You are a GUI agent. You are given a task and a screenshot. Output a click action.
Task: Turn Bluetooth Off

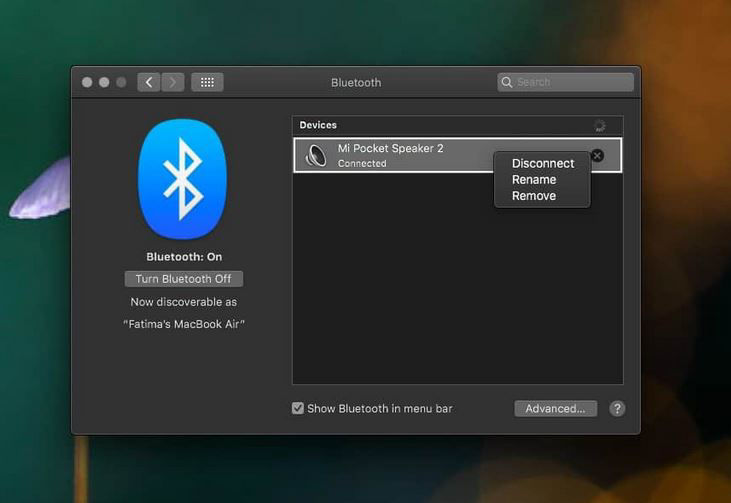[184, 279]
